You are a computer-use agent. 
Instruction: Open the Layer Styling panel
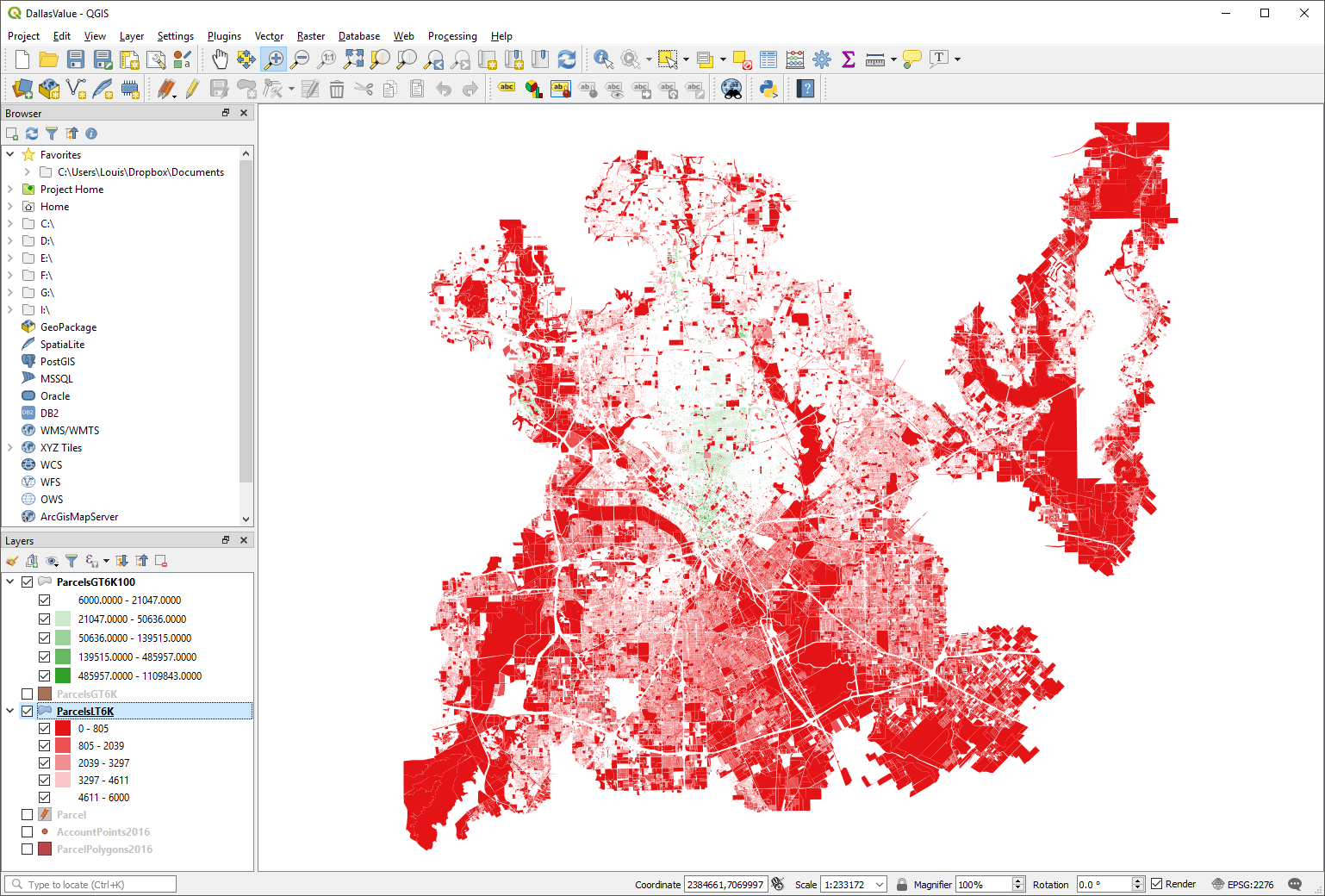[x=11, y=560]
